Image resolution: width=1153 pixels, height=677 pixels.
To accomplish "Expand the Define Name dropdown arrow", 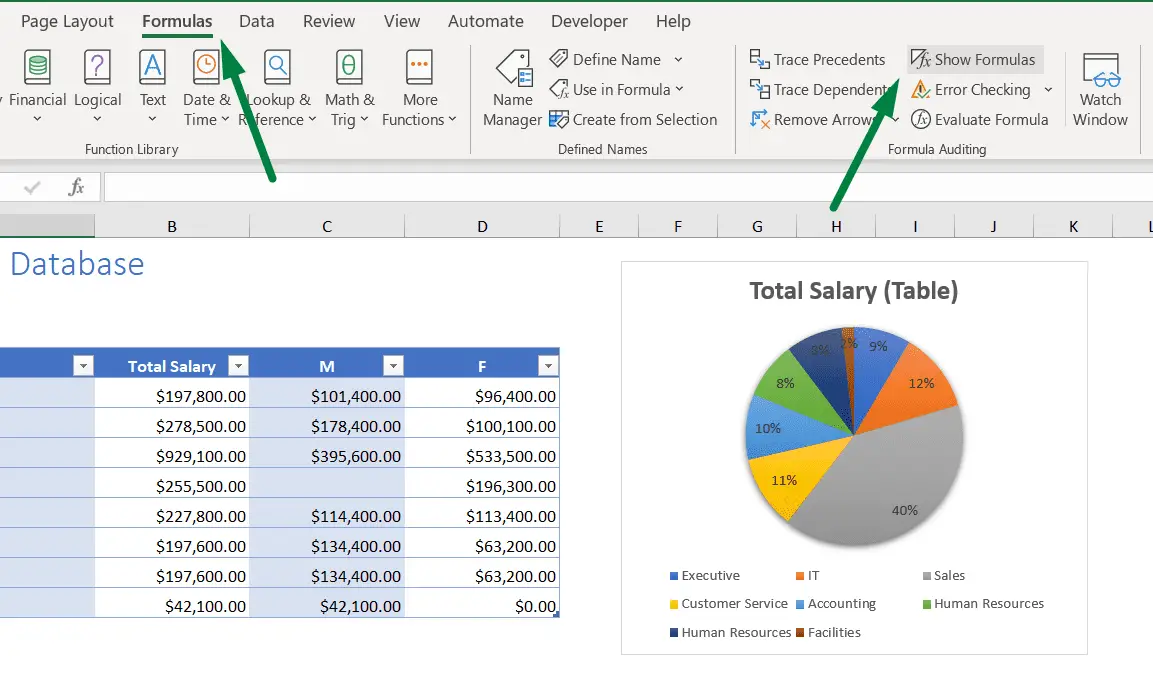I will tap(679, 60).
